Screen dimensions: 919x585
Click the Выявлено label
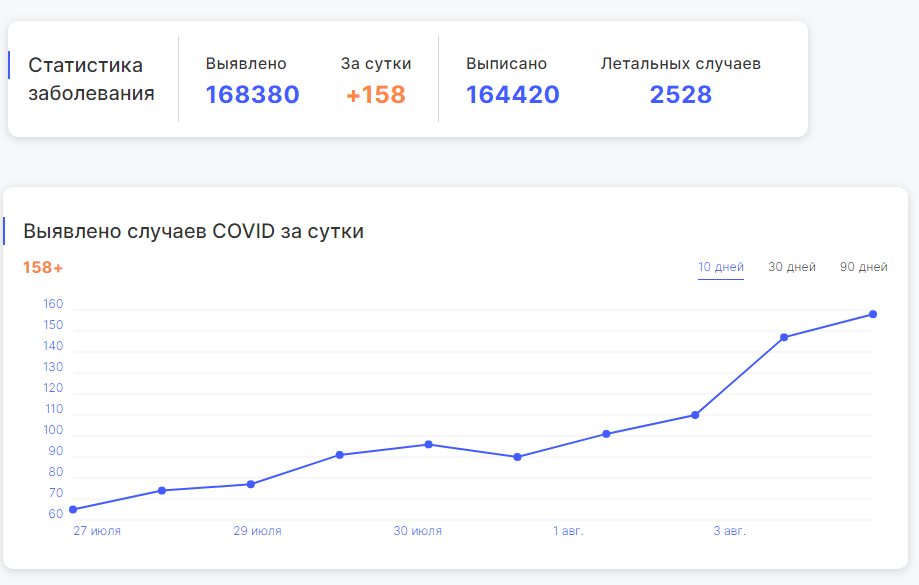pos(246,63)
